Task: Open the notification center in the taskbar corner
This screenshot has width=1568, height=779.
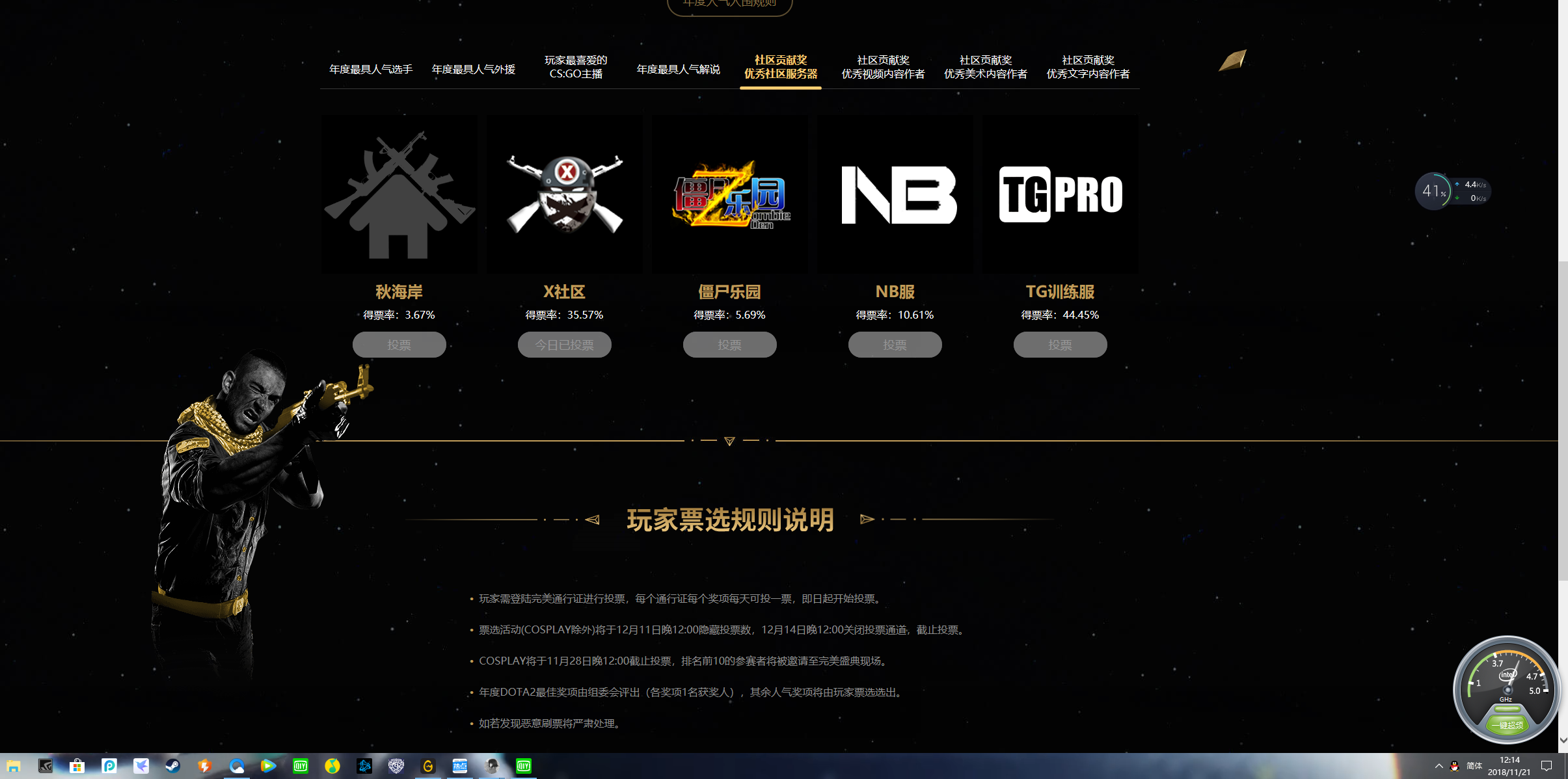Action: point(1547,767)
